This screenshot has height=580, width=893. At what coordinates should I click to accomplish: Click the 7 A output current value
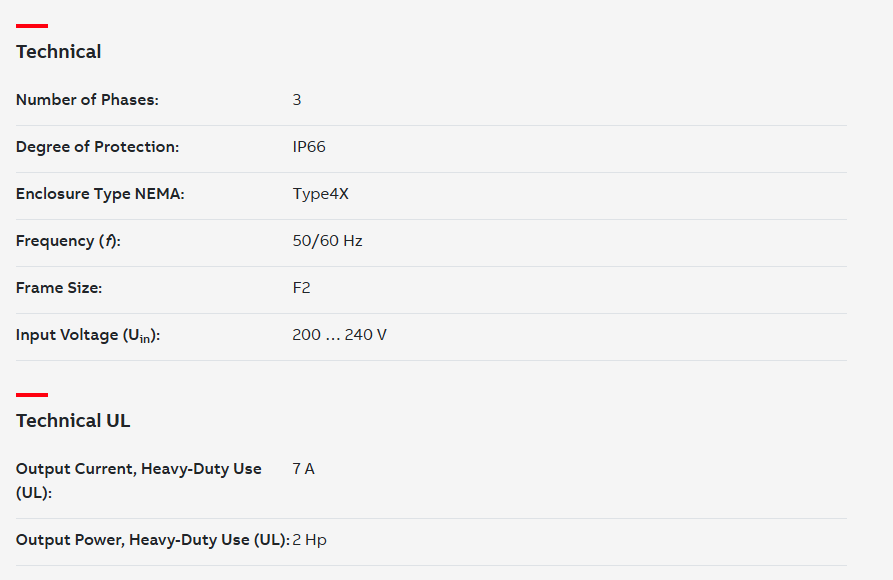pyautogui.click(x=304, y=469)
